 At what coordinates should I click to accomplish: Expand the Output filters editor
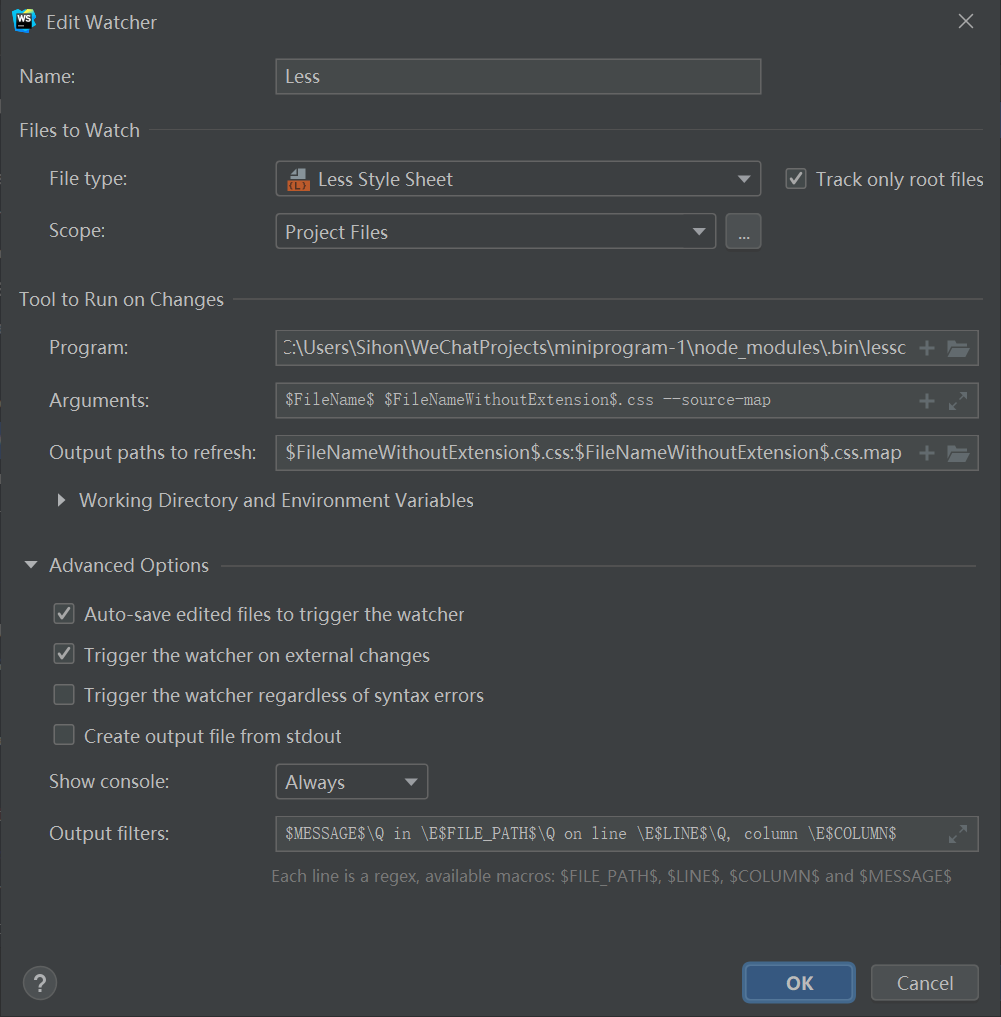click(958, 833)
